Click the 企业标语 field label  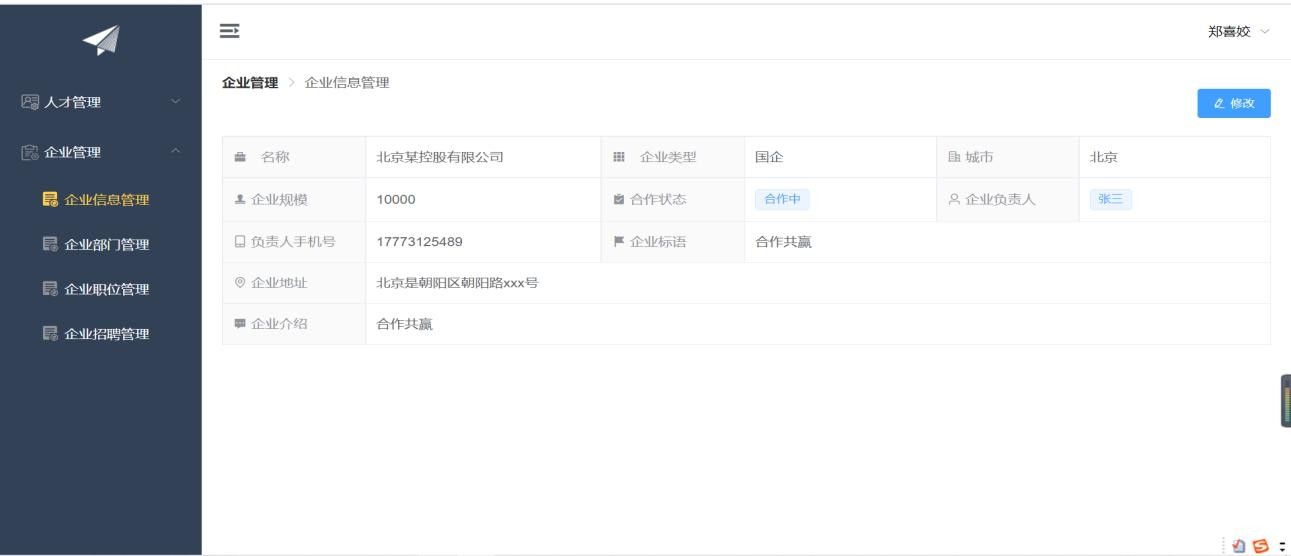tap(658, 241)
